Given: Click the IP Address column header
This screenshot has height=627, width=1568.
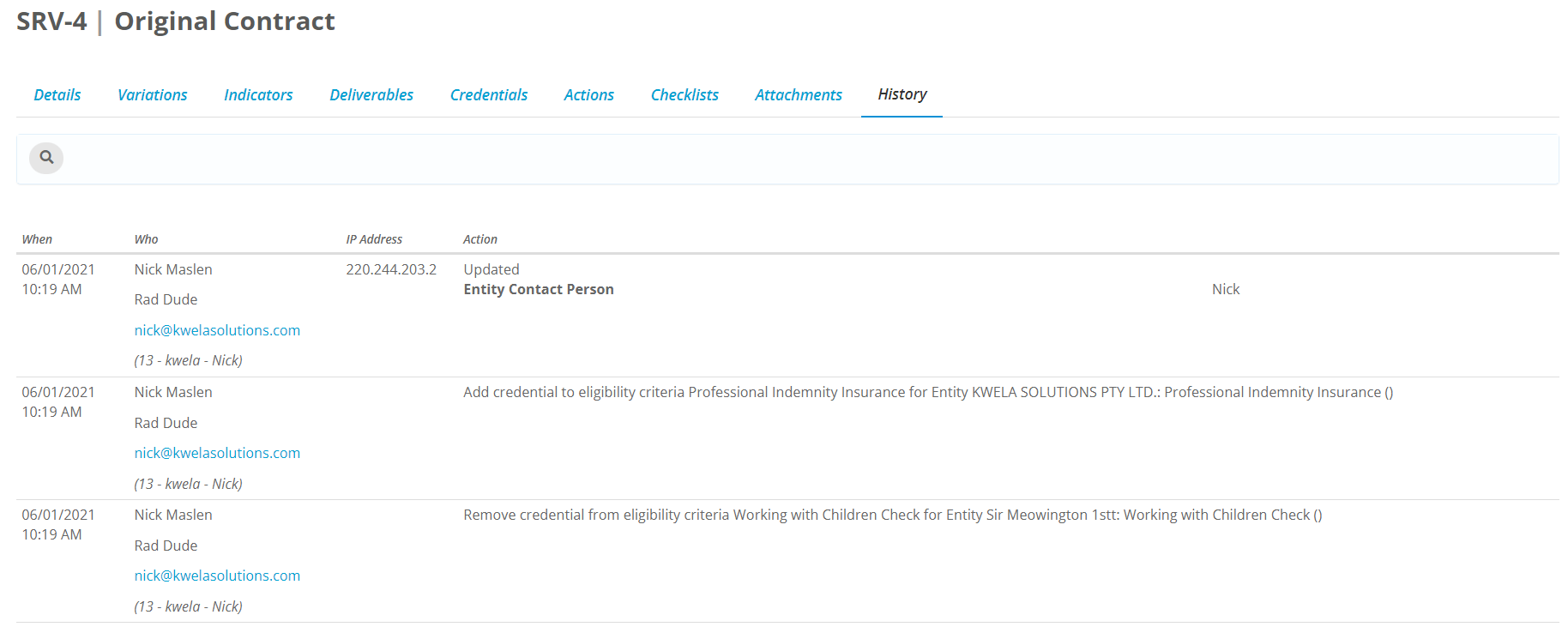Looking at the screenshot, I should pos(374,239).
